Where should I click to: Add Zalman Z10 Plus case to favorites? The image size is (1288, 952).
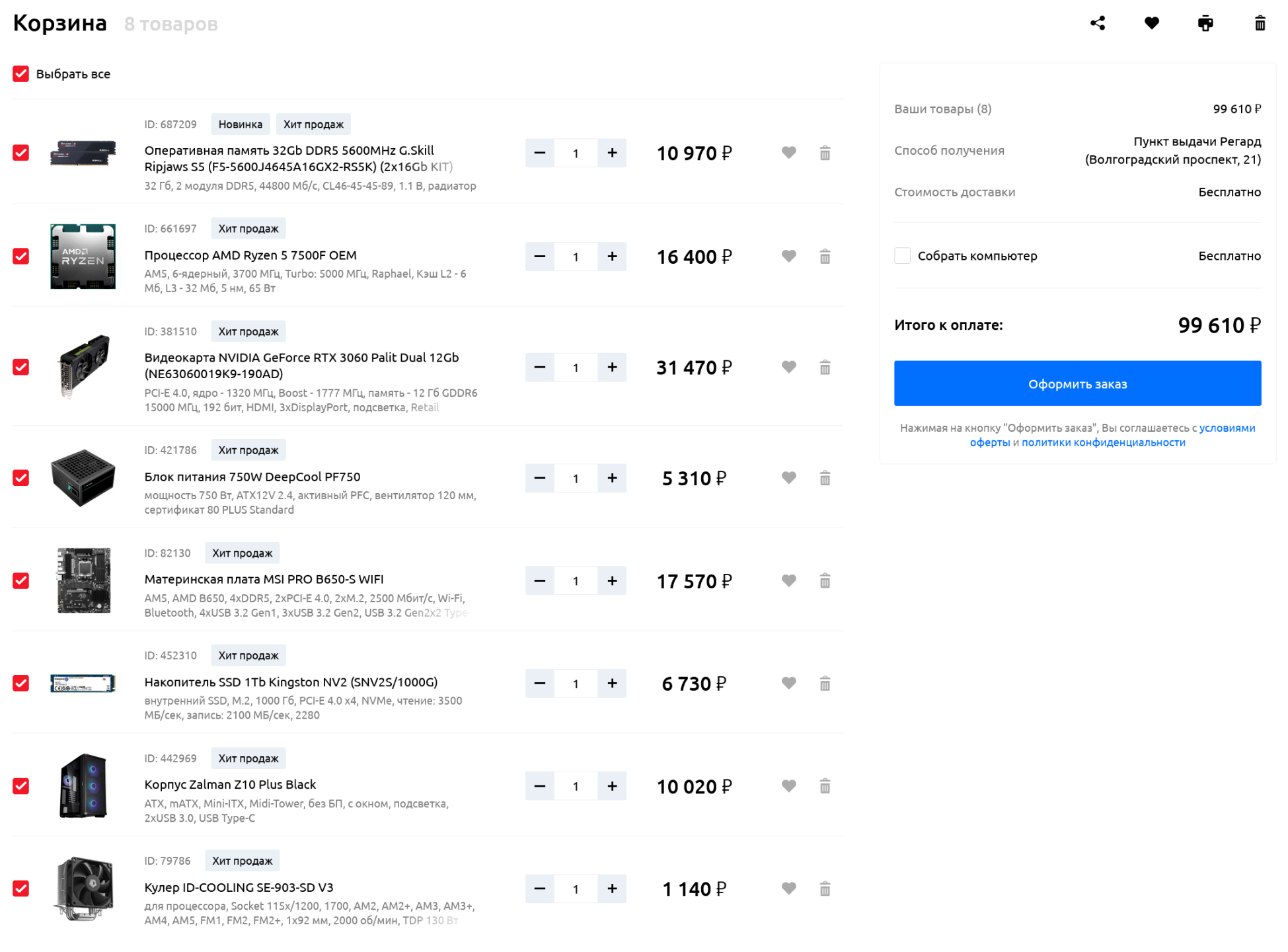click(788, 787)
